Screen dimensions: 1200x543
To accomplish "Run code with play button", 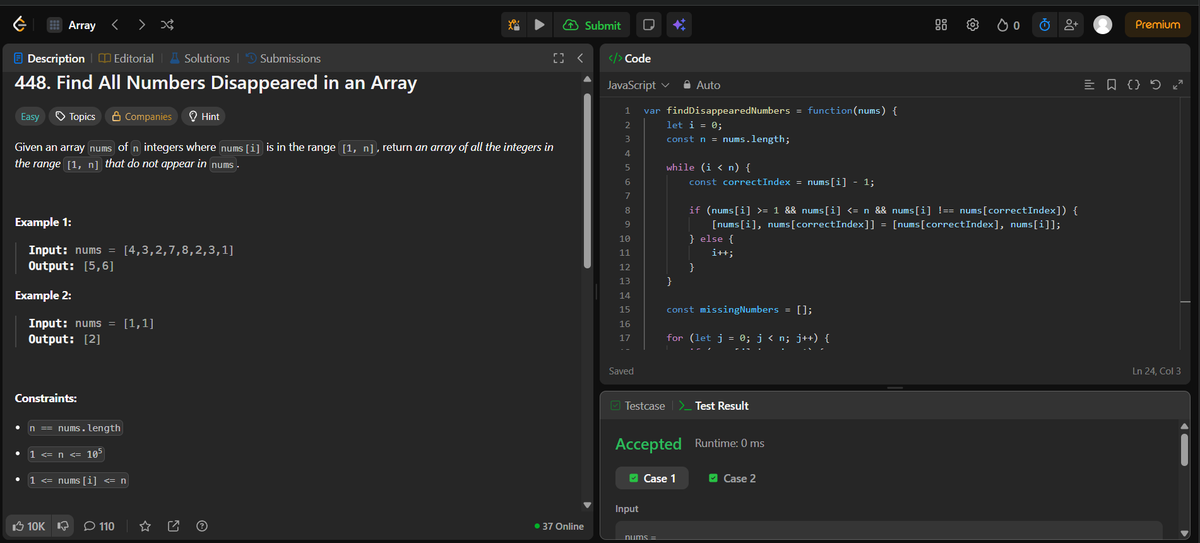I will 540,25.
